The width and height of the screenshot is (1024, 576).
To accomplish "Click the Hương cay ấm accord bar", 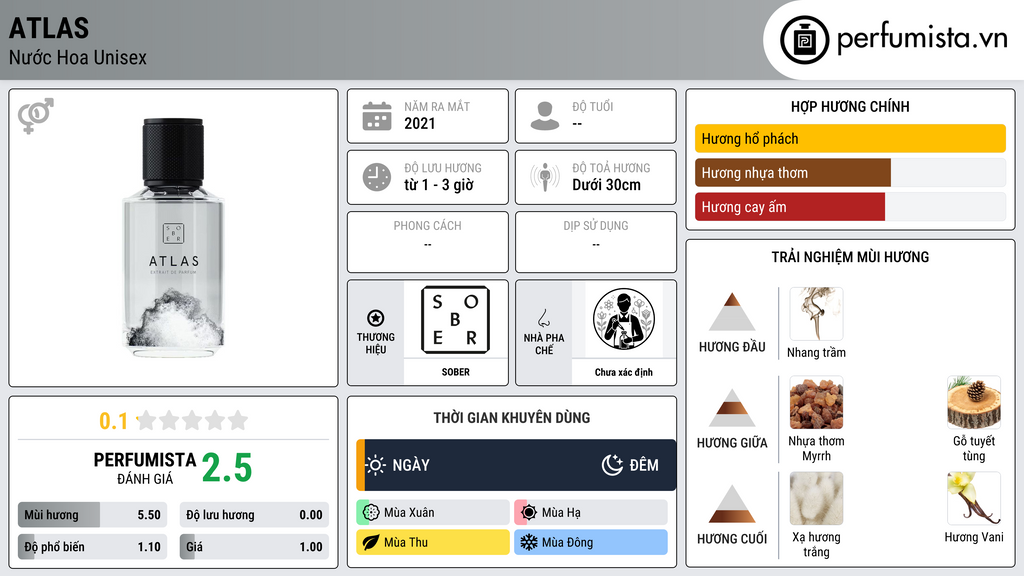I will [850, 207].
